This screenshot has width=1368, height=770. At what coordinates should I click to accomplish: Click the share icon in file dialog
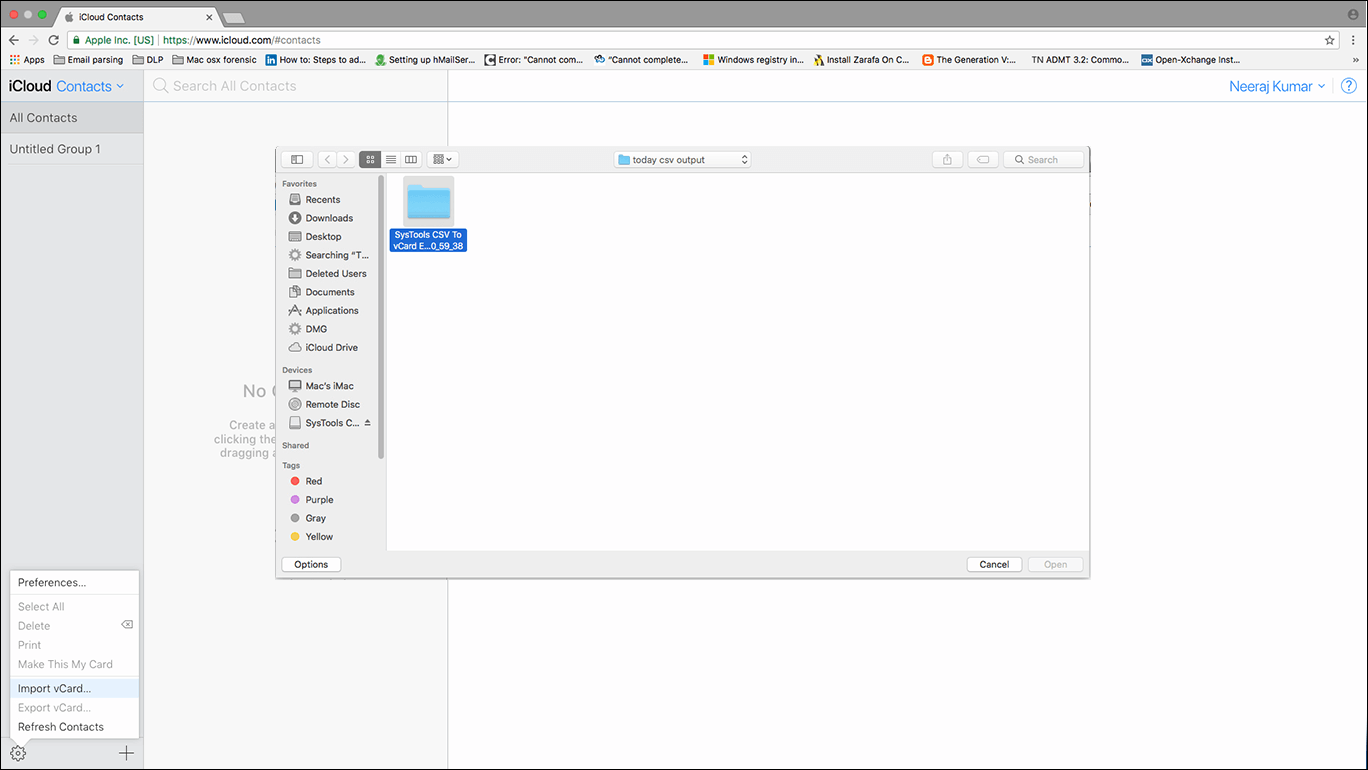[947, 159]
